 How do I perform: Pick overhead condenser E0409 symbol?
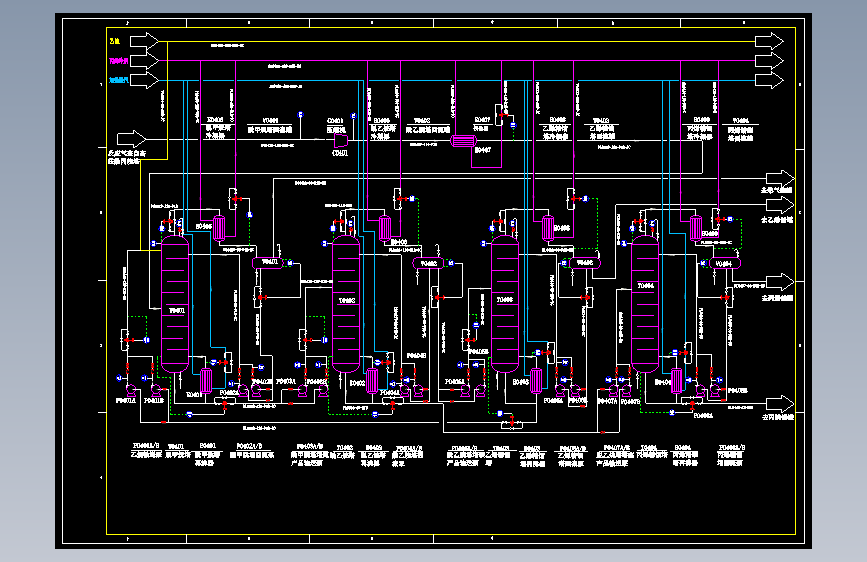[x=696, y=228]
